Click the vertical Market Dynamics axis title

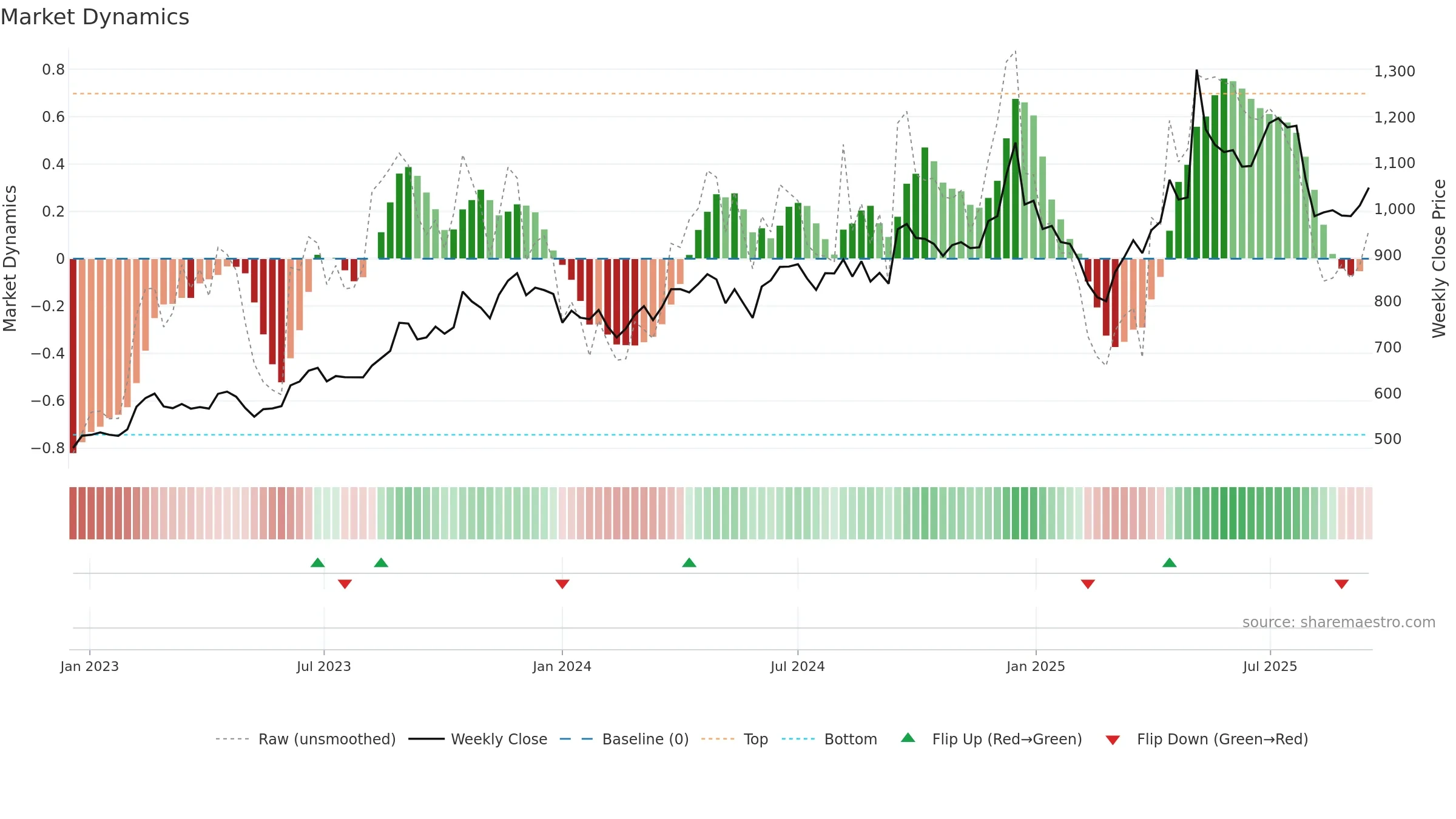(10, 258)
